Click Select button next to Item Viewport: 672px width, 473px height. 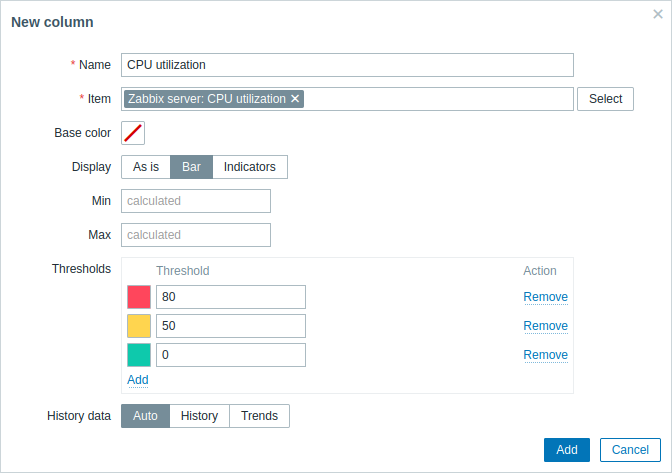(605, 99)
